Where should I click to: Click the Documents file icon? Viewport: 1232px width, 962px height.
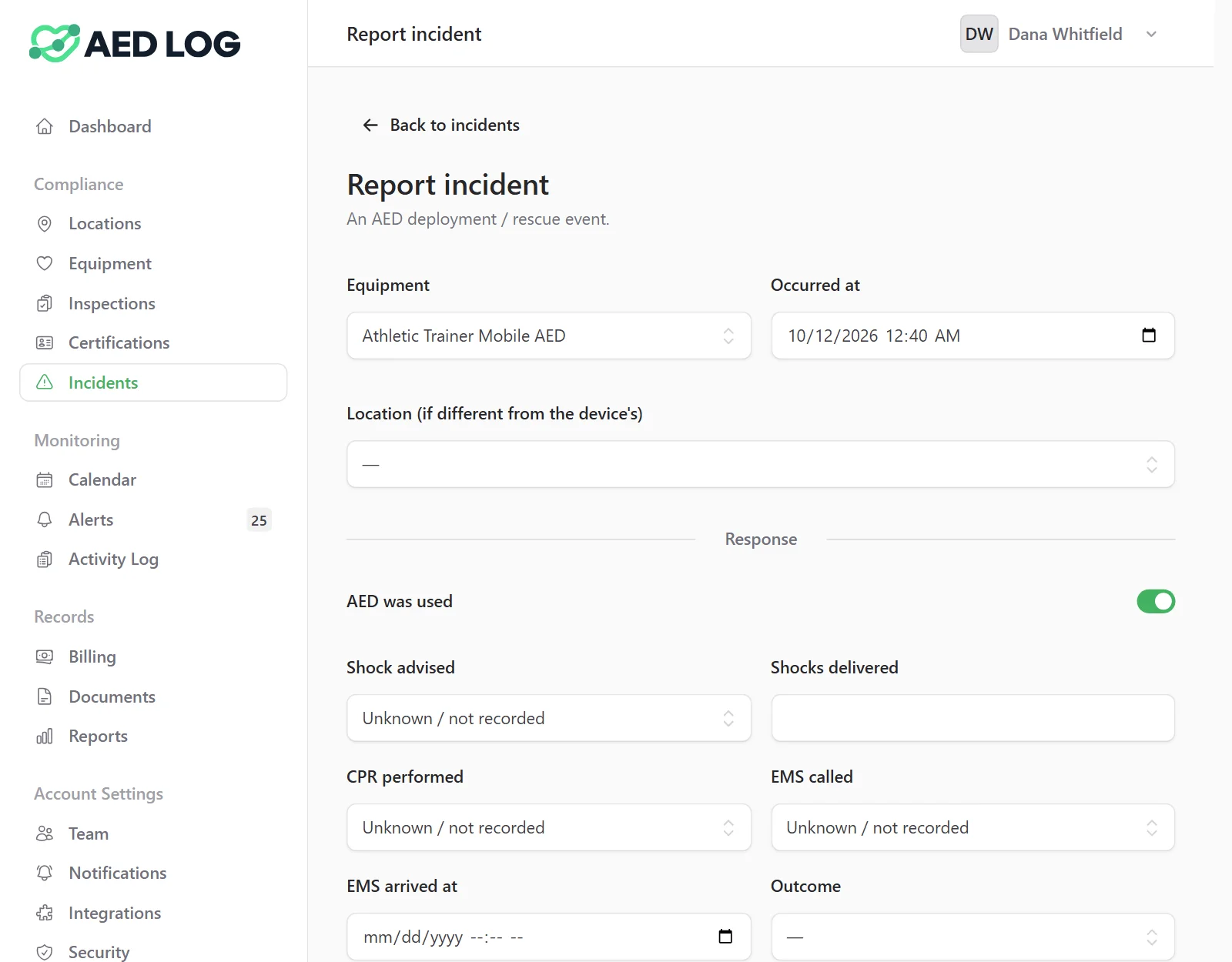[45, 696]
